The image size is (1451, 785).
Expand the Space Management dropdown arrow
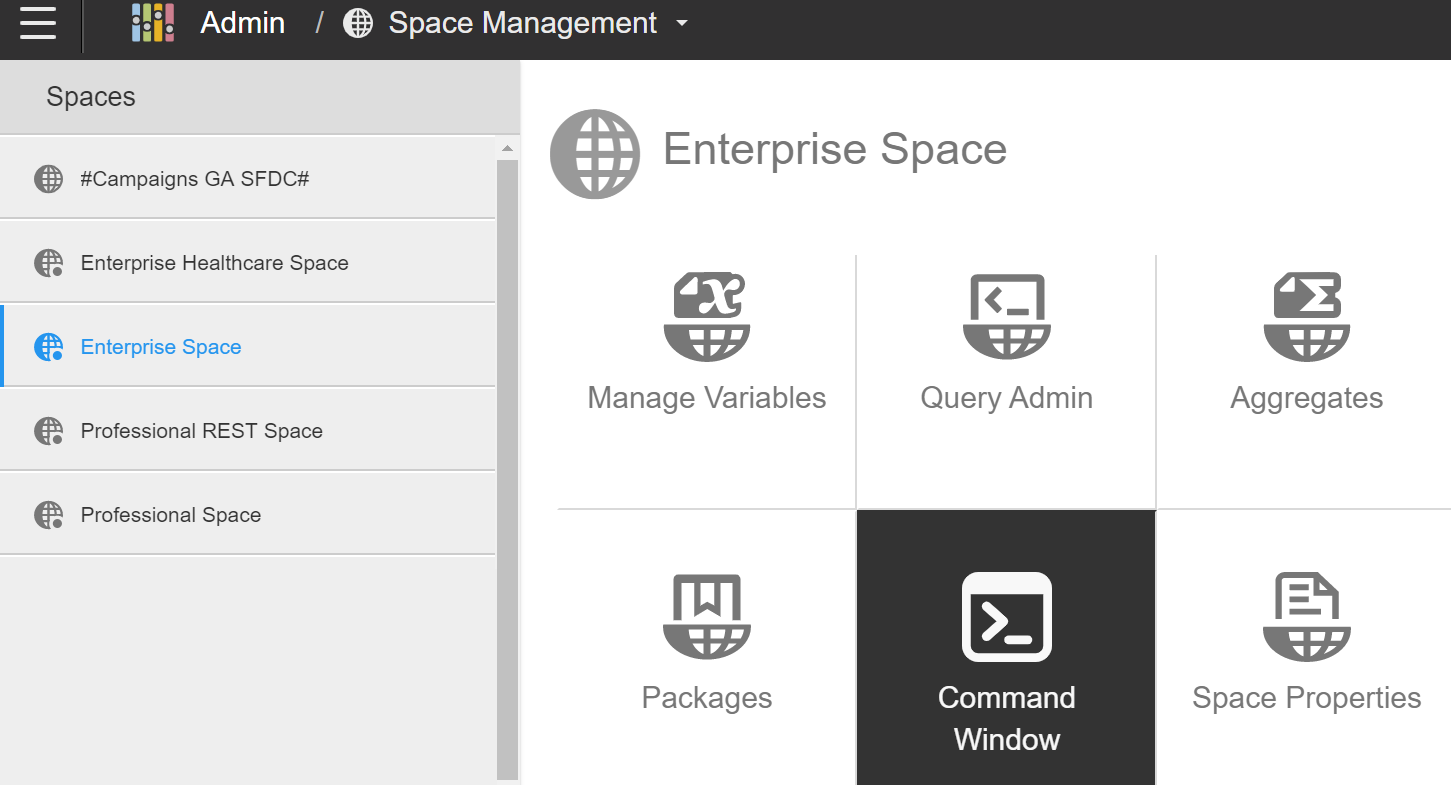click(682, 23)
